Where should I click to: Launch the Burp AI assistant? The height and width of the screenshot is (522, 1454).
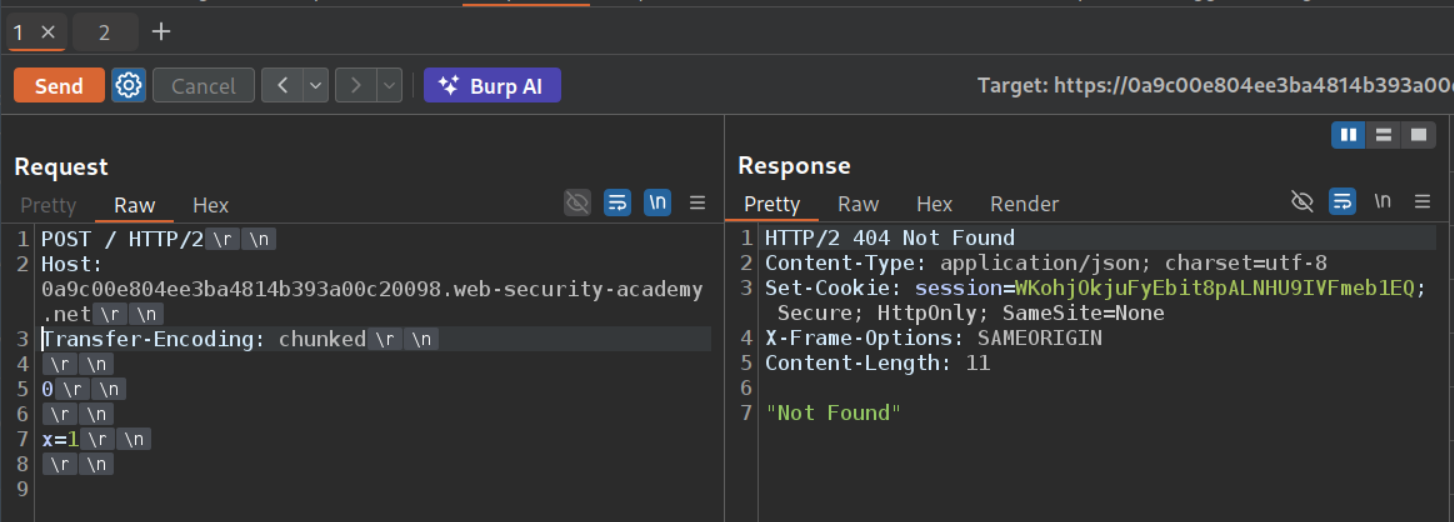pyautogui.click(x=492, y=86)
